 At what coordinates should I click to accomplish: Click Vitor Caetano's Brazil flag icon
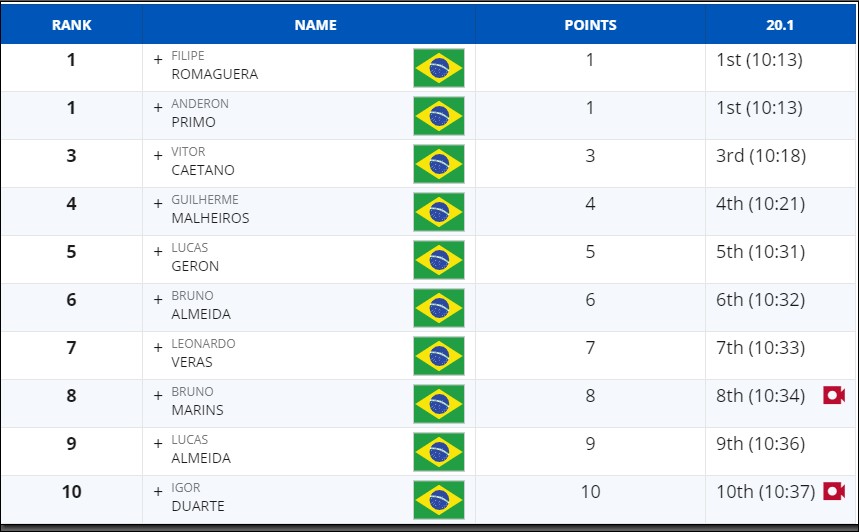pyautogui.click(x=439, y=164)
